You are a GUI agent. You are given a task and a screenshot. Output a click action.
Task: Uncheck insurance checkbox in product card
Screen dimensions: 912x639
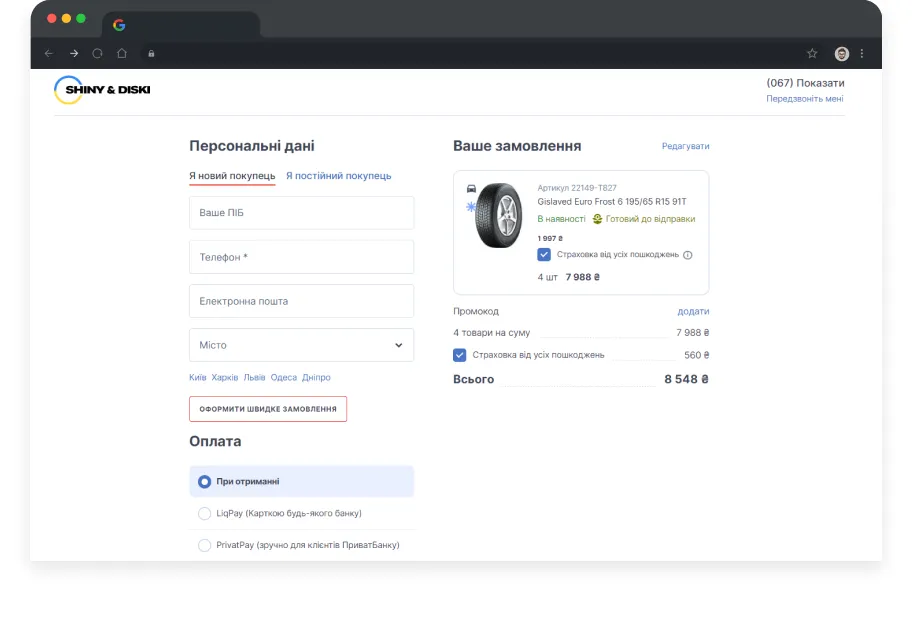click(x=544, y=255)
